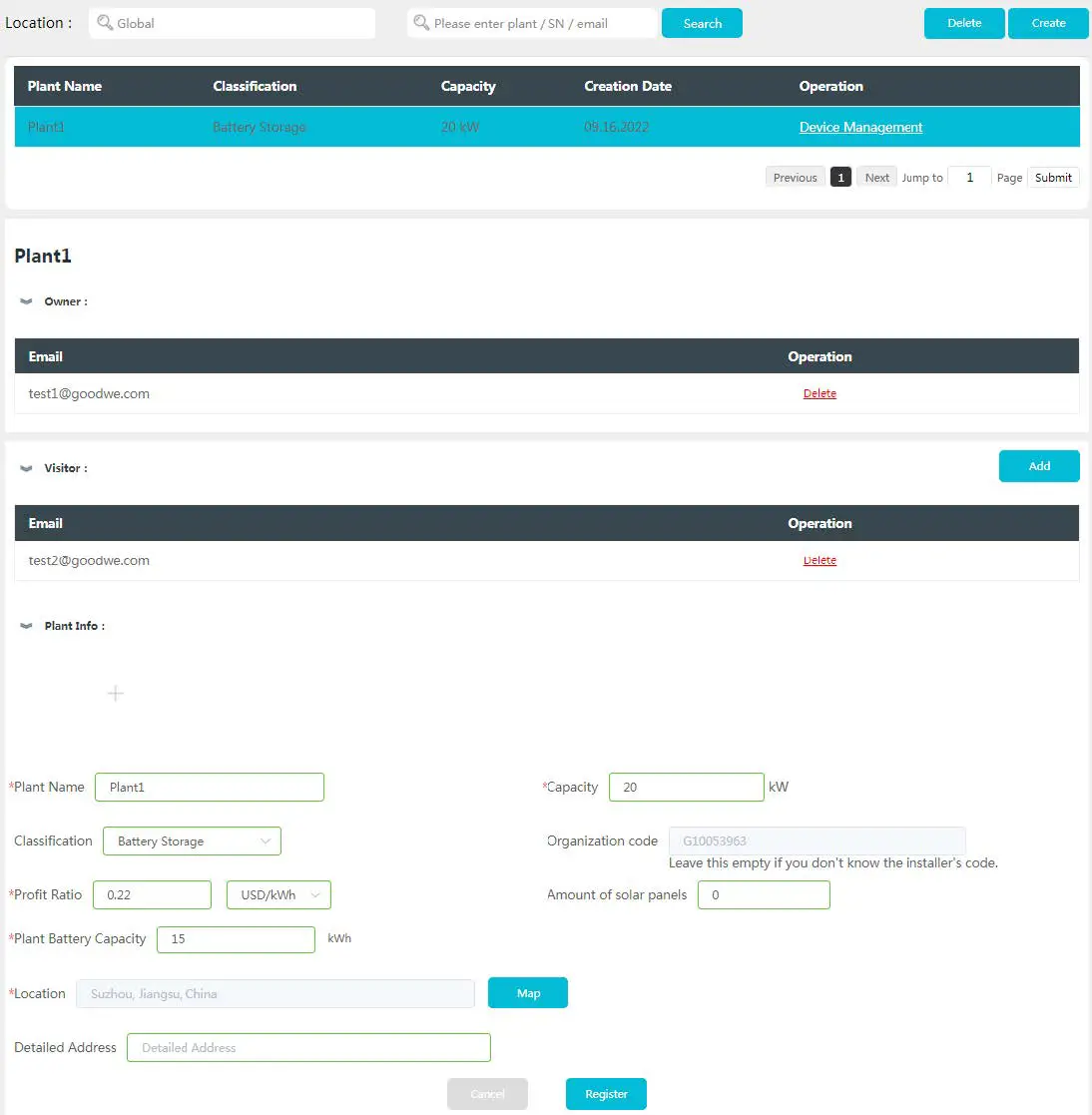
Task: Collapse the Visitor section
Action: click(x=25, y=467)
